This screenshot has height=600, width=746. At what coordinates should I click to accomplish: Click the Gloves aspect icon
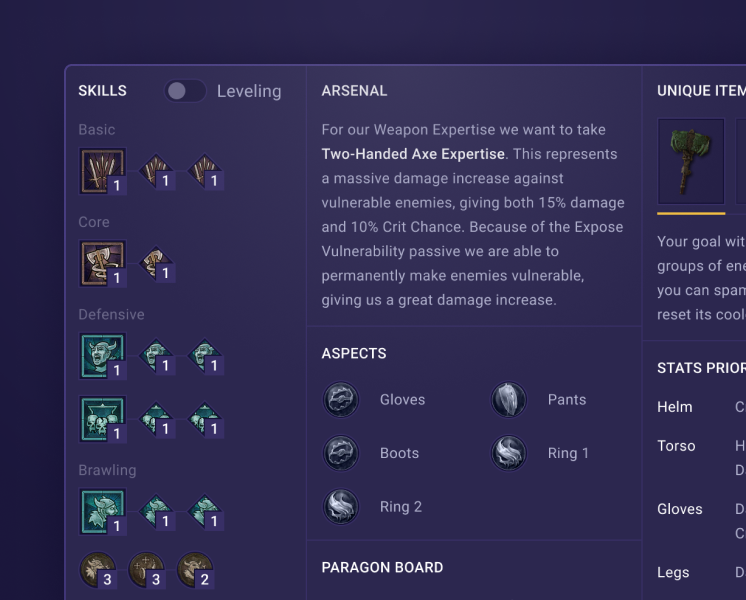coord(341,400)
